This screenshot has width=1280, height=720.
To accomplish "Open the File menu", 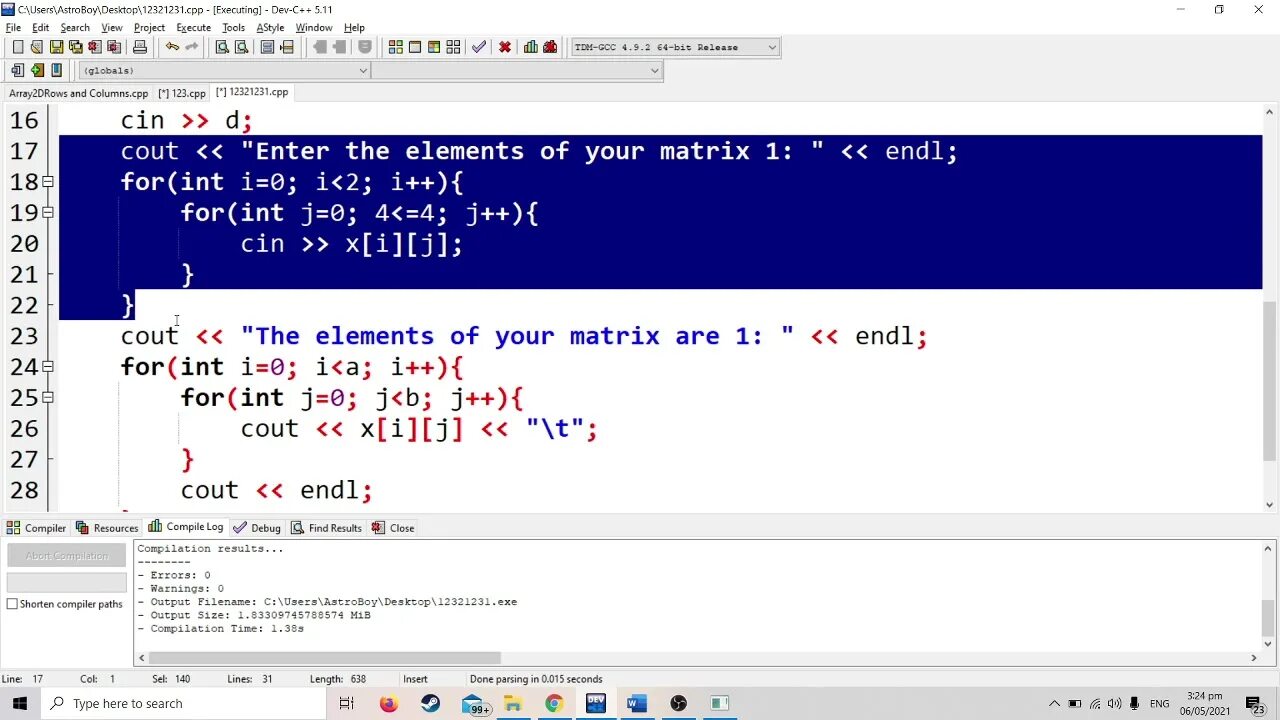I will point(13,28).
